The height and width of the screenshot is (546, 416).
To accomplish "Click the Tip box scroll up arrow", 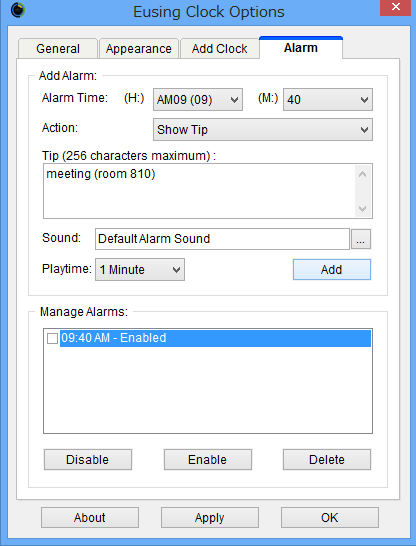I will tap(362, 174).
